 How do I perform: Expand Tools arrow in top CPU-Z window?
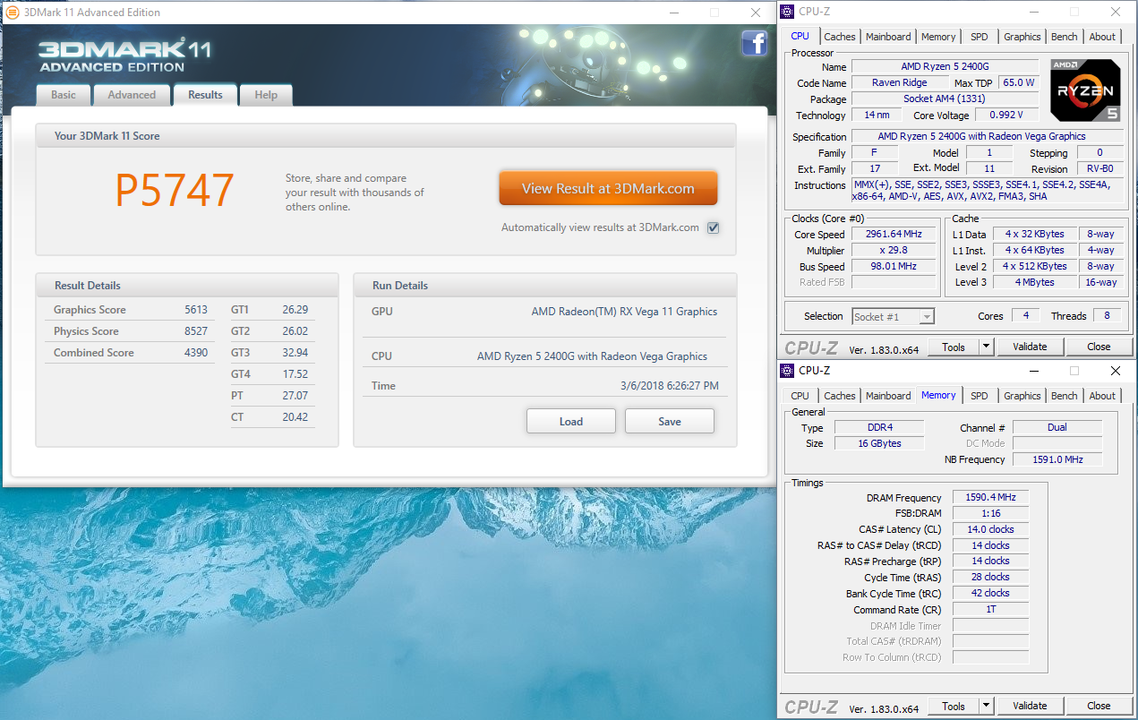pos(986,347)
